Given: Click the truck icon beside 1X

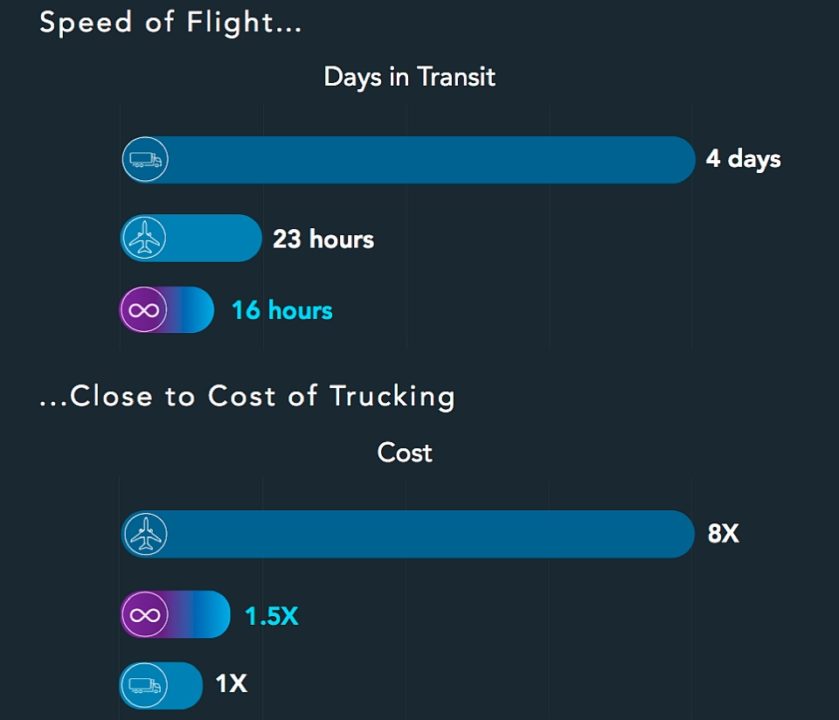Looking at the screenshot, I should coord(144,685).
